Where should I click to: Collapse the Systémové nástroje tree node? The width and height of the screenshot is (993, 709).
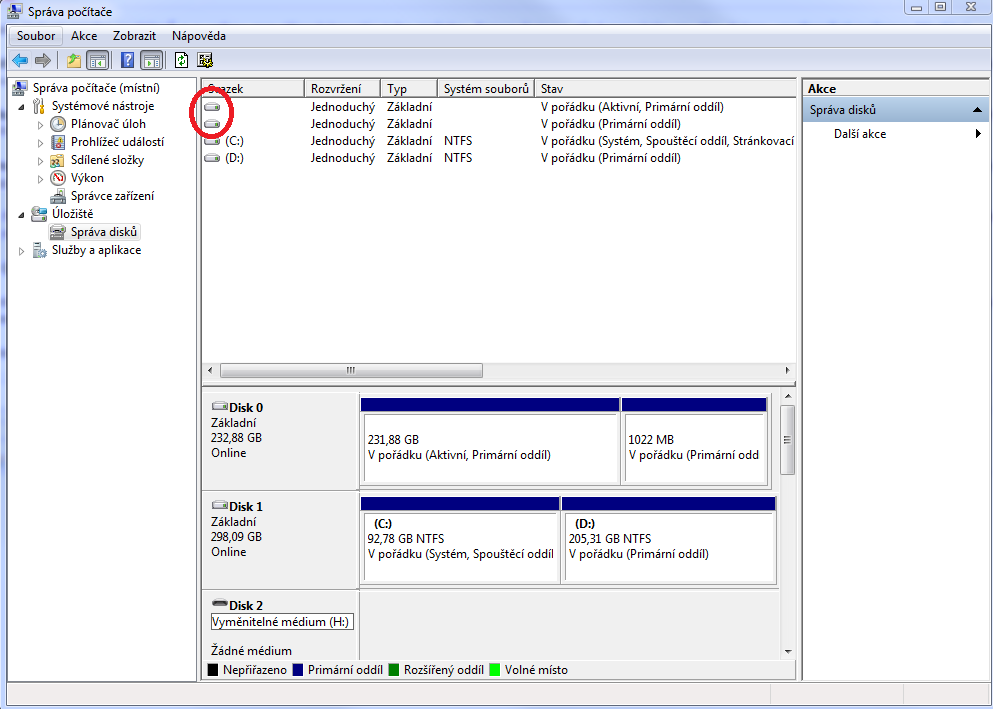pyautogui.click(x=21, y=107)
